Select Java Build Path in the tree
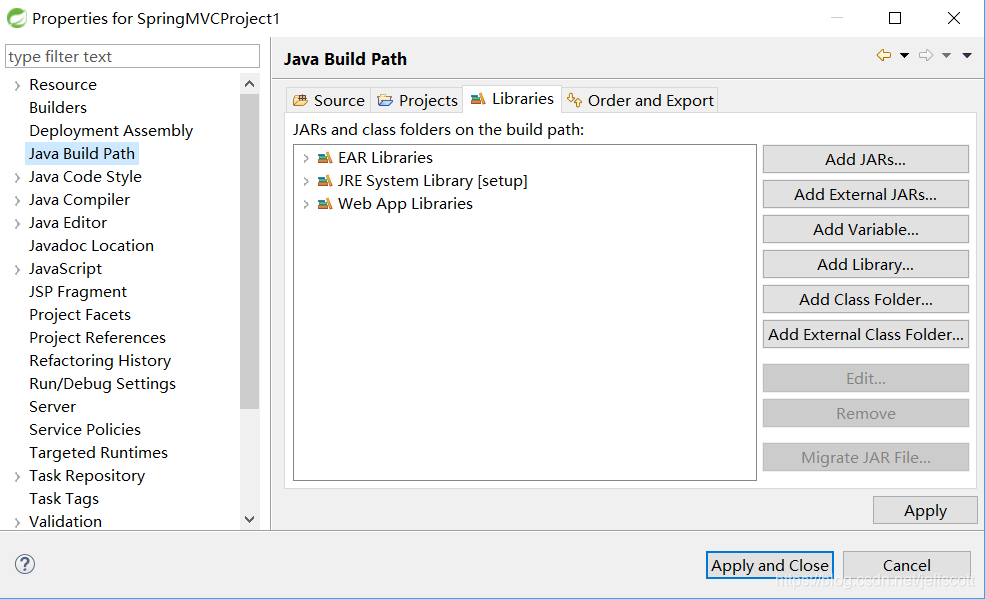Image resolution: width=985 pixels, height=599 pixels. tap(82, 154)
